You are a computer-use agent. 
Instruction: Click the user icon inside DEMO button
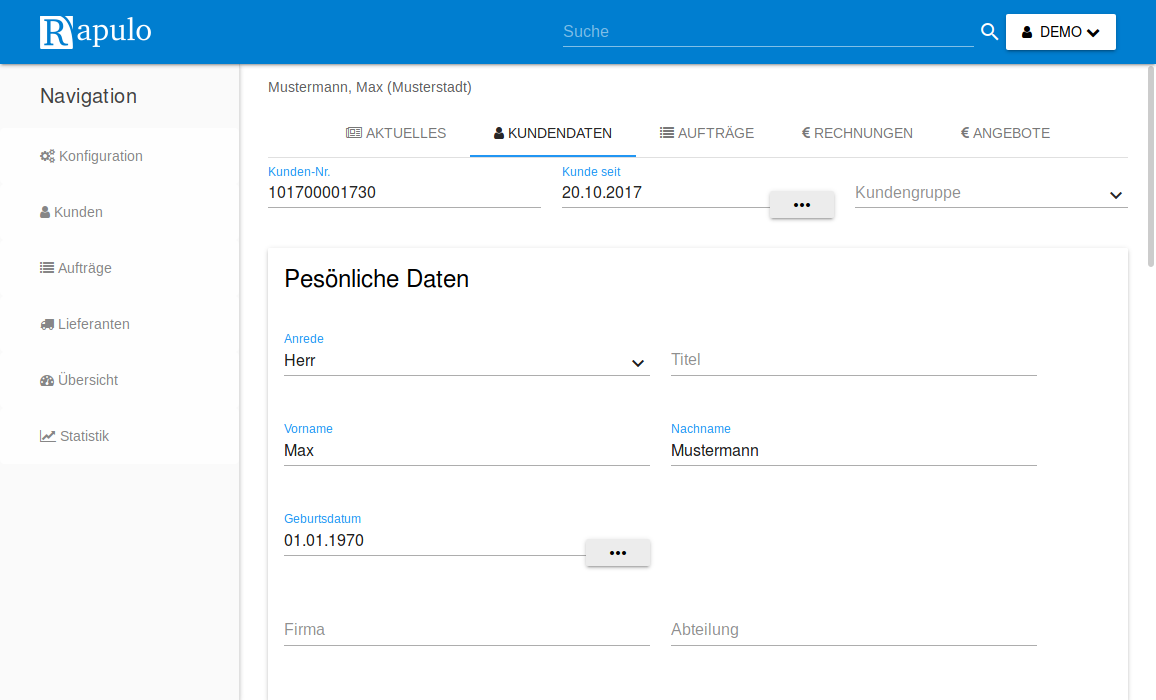(x=1028, y=31)
